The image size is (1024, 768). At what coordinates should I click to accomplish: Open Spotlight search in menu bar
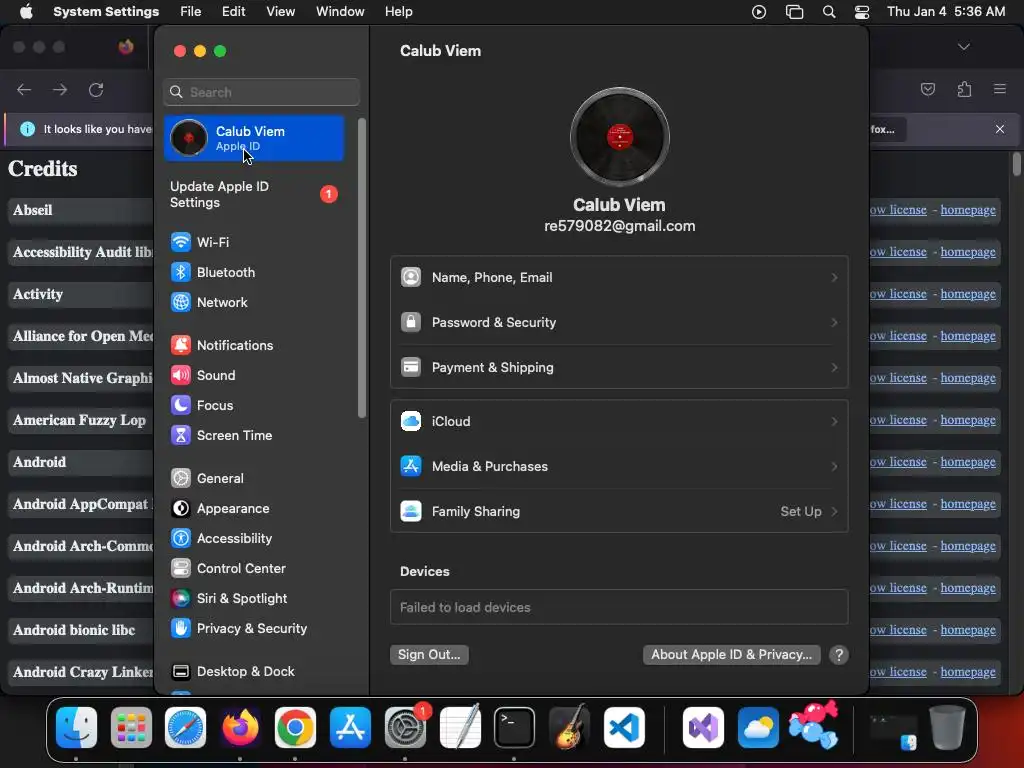pyautogui.click(x=829, y=12)
